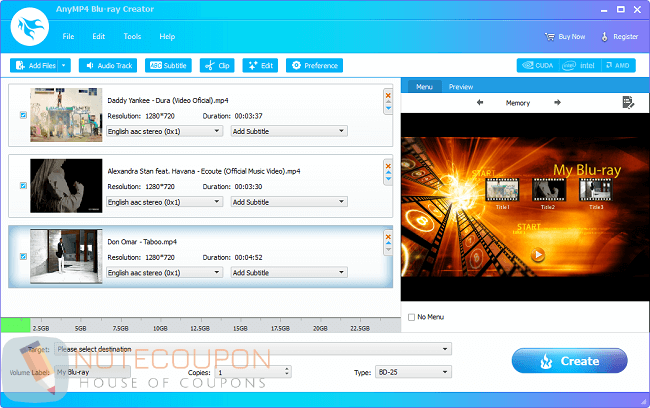
Task: Click Memory template name
Action: pos(518,103)
